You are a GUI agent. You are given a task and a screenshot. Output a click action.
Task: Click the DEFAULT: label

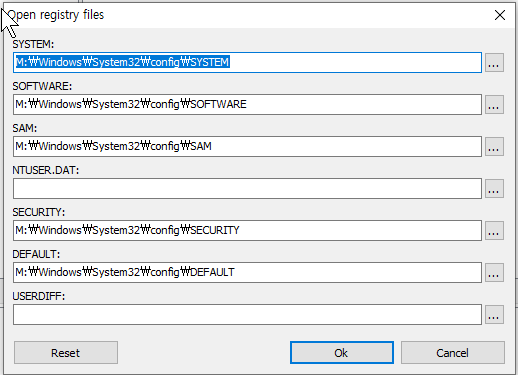[36, 254]
